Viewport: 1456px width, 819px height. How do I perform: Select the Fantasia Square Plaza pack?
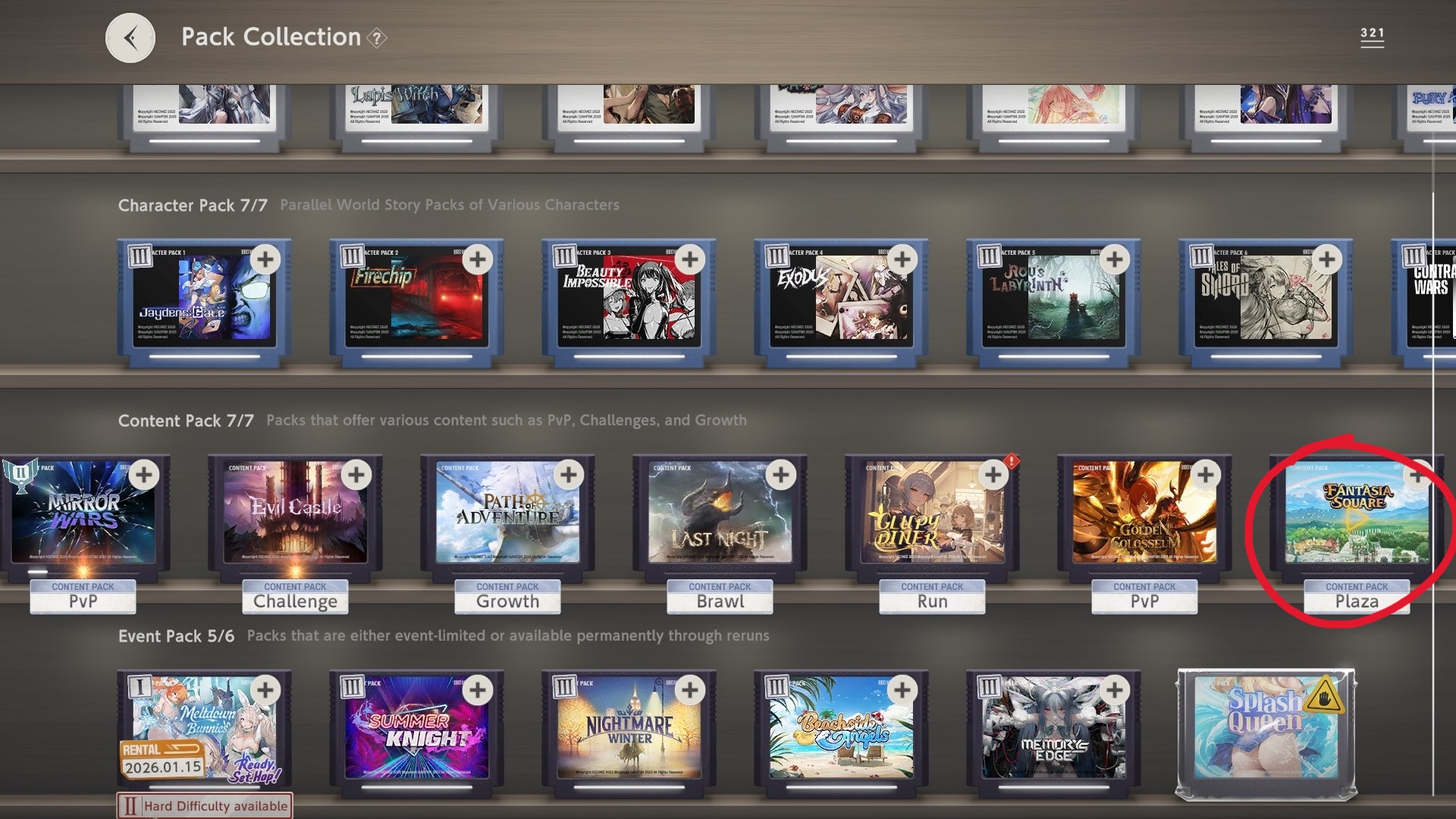pos(1356,516)
